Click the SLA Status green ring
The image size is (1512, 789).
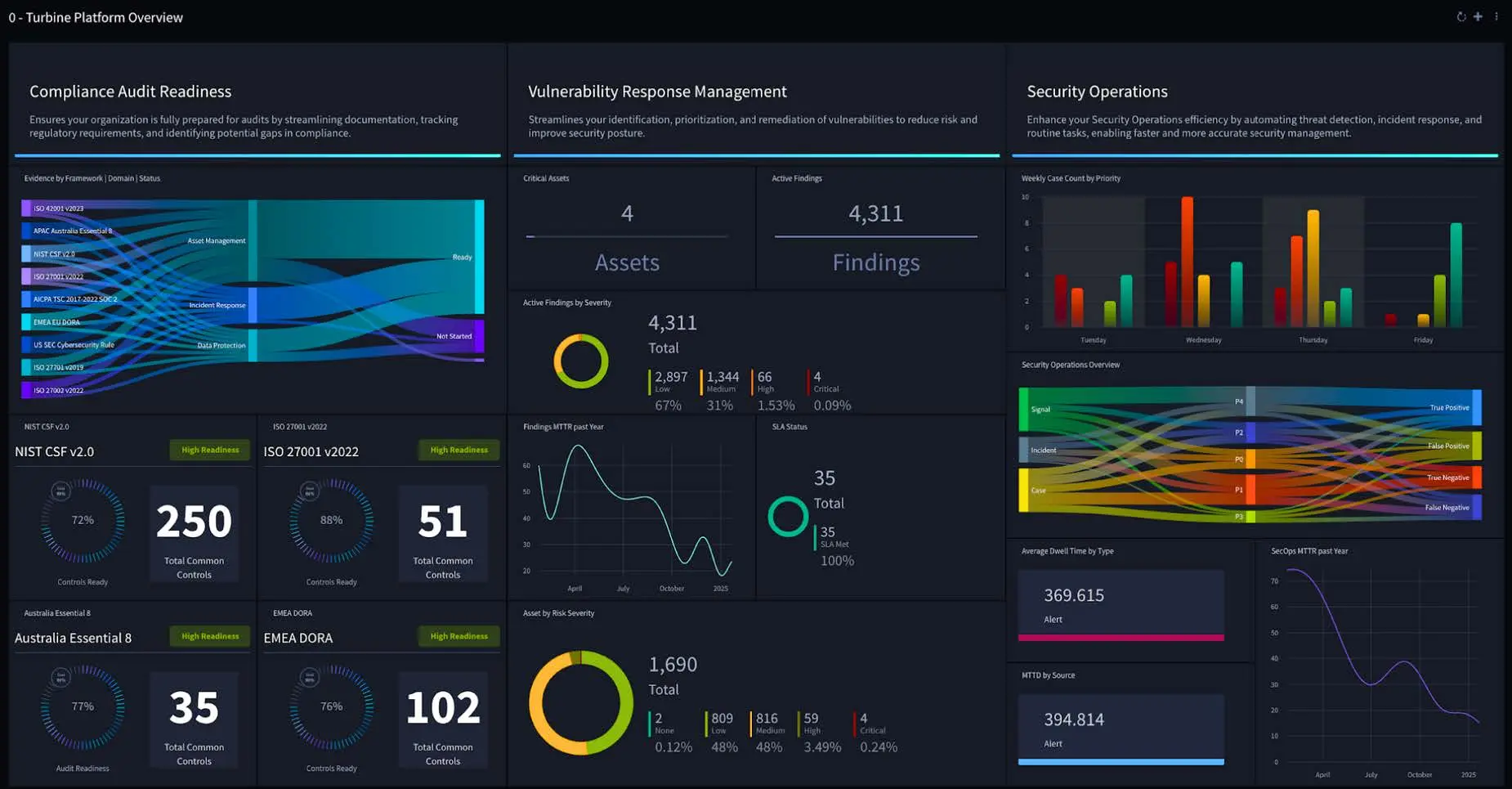point(788,517)
